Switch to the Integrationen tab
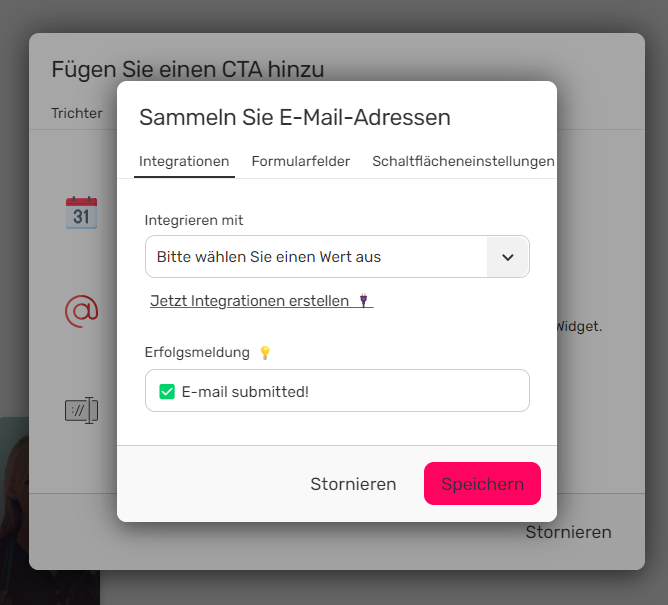Screen dimensions: 668x605 tap(184, 161)
